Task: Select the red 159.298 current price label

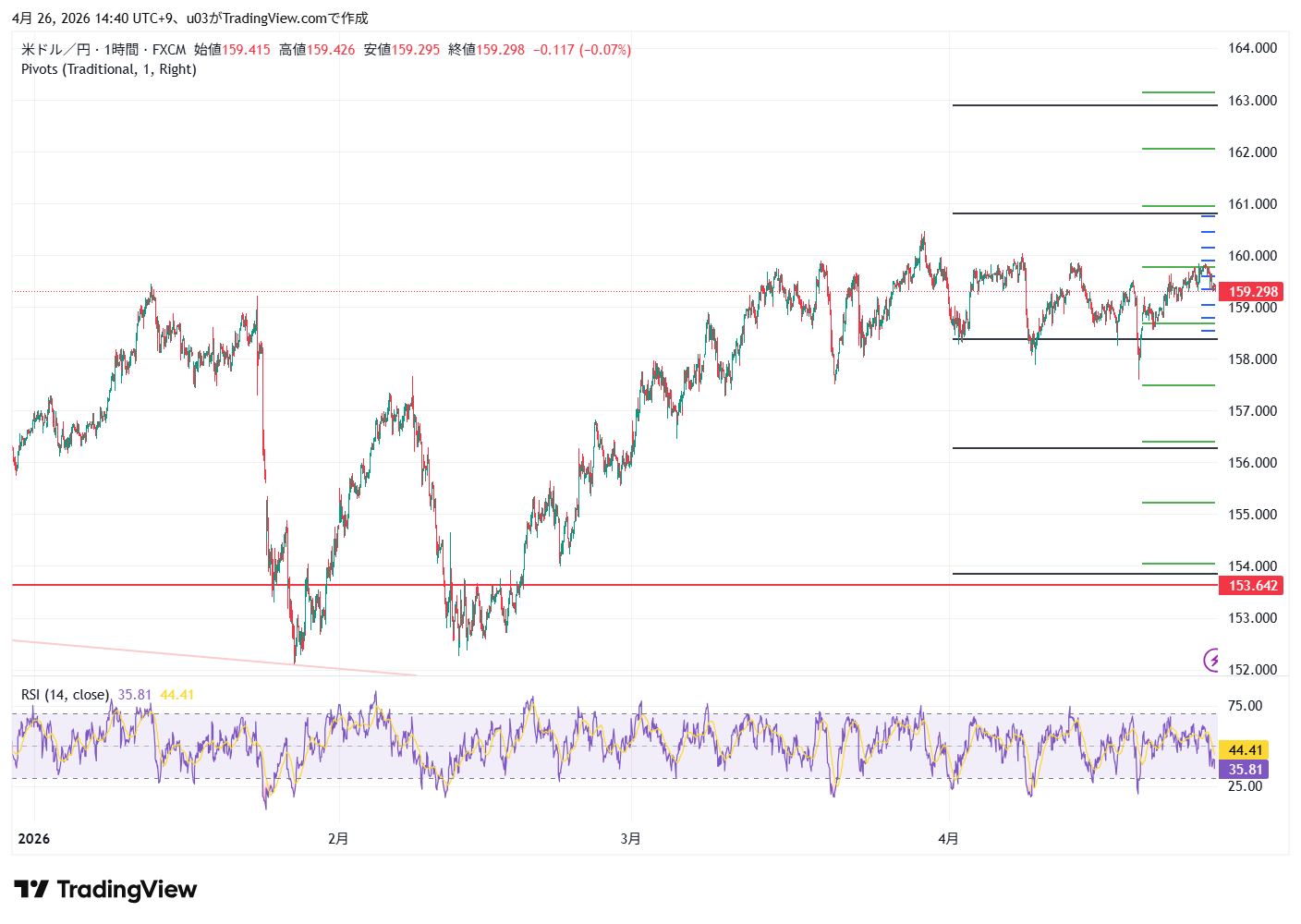Action: [1252, 292]
